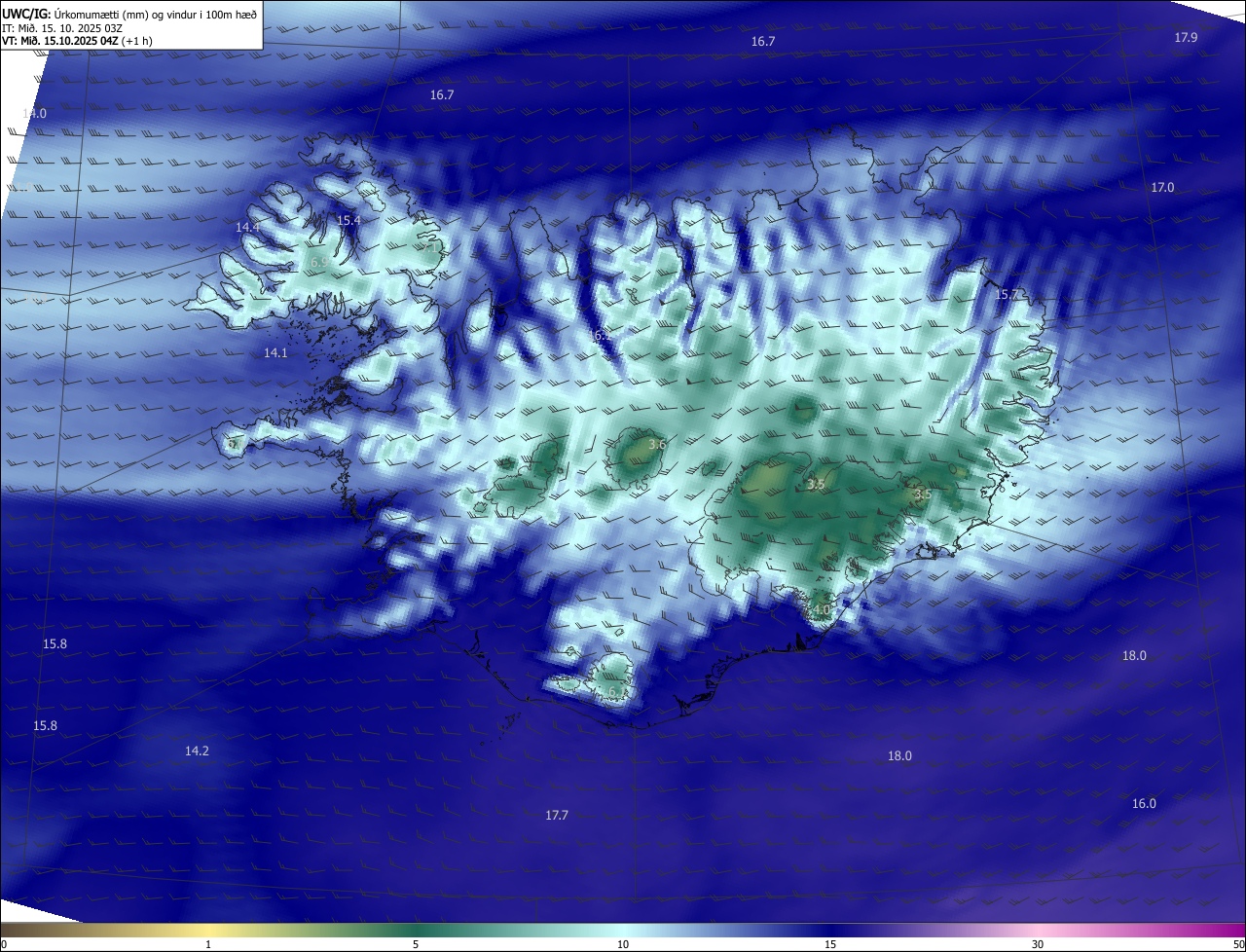
Task: Click the 15.7 value on the east coast
Action: 1008,294
